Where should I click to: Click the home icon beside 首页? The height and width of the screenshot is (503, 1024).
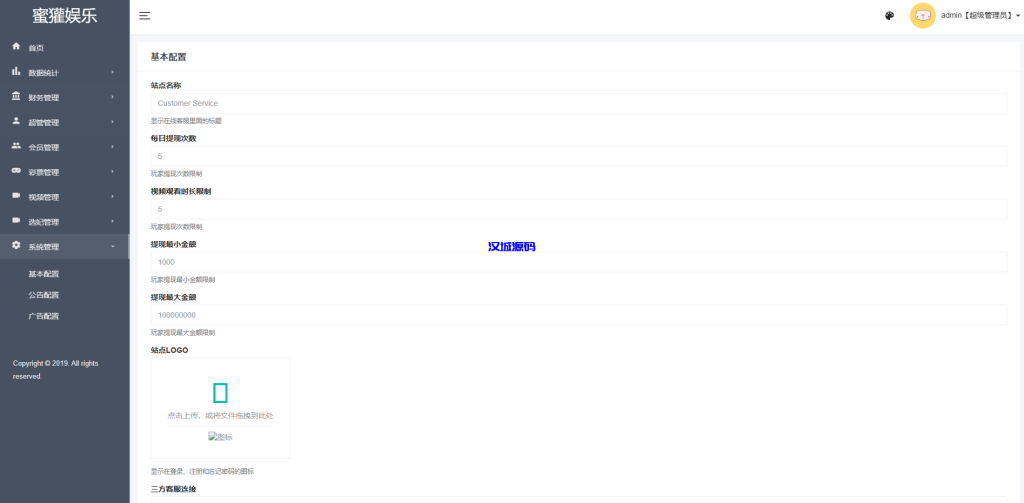coord(16,47)
